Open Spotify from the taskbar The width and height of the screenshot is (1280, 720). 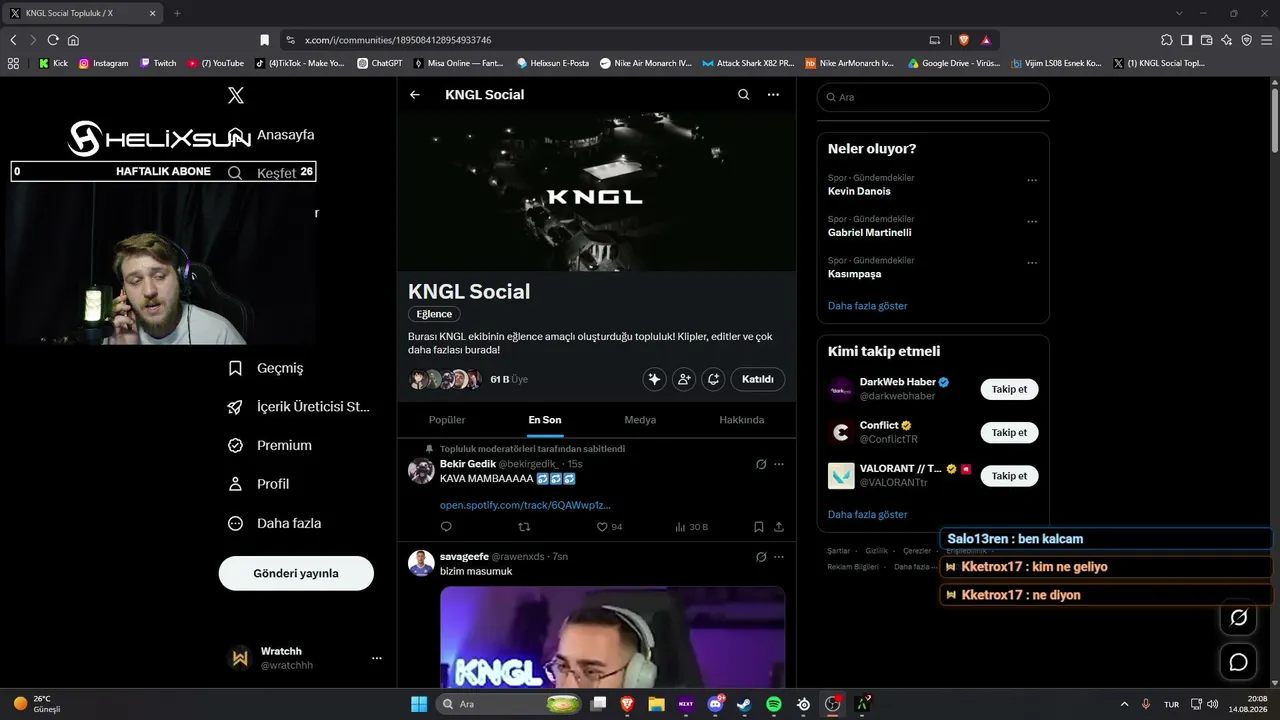pyautogui.click(x=774, y=704)
